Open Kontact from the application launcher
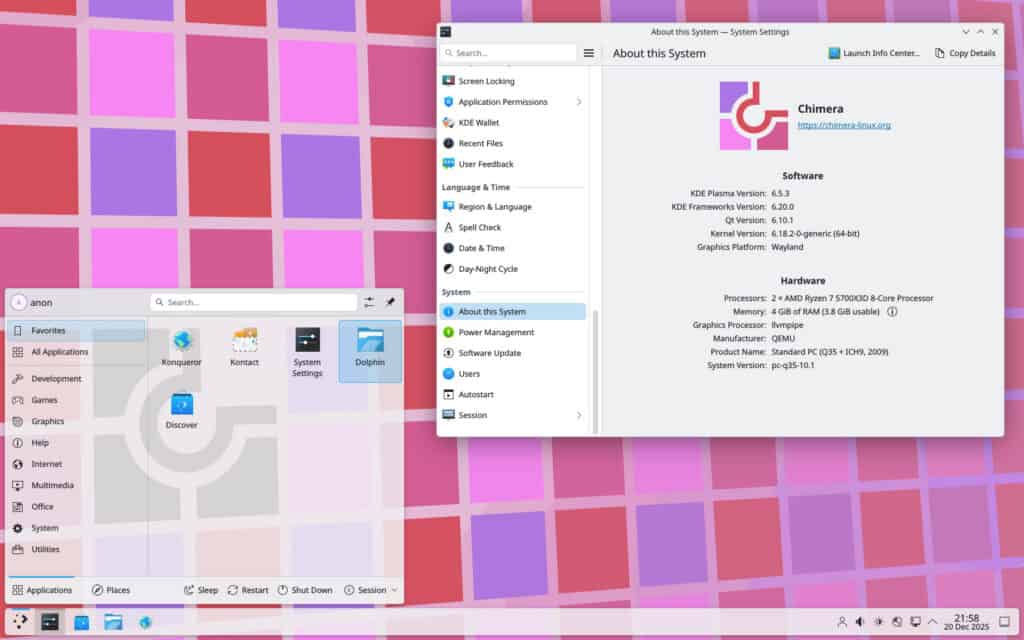The image size is (1024, 640). pyautogui.click(x=243, y=346)
